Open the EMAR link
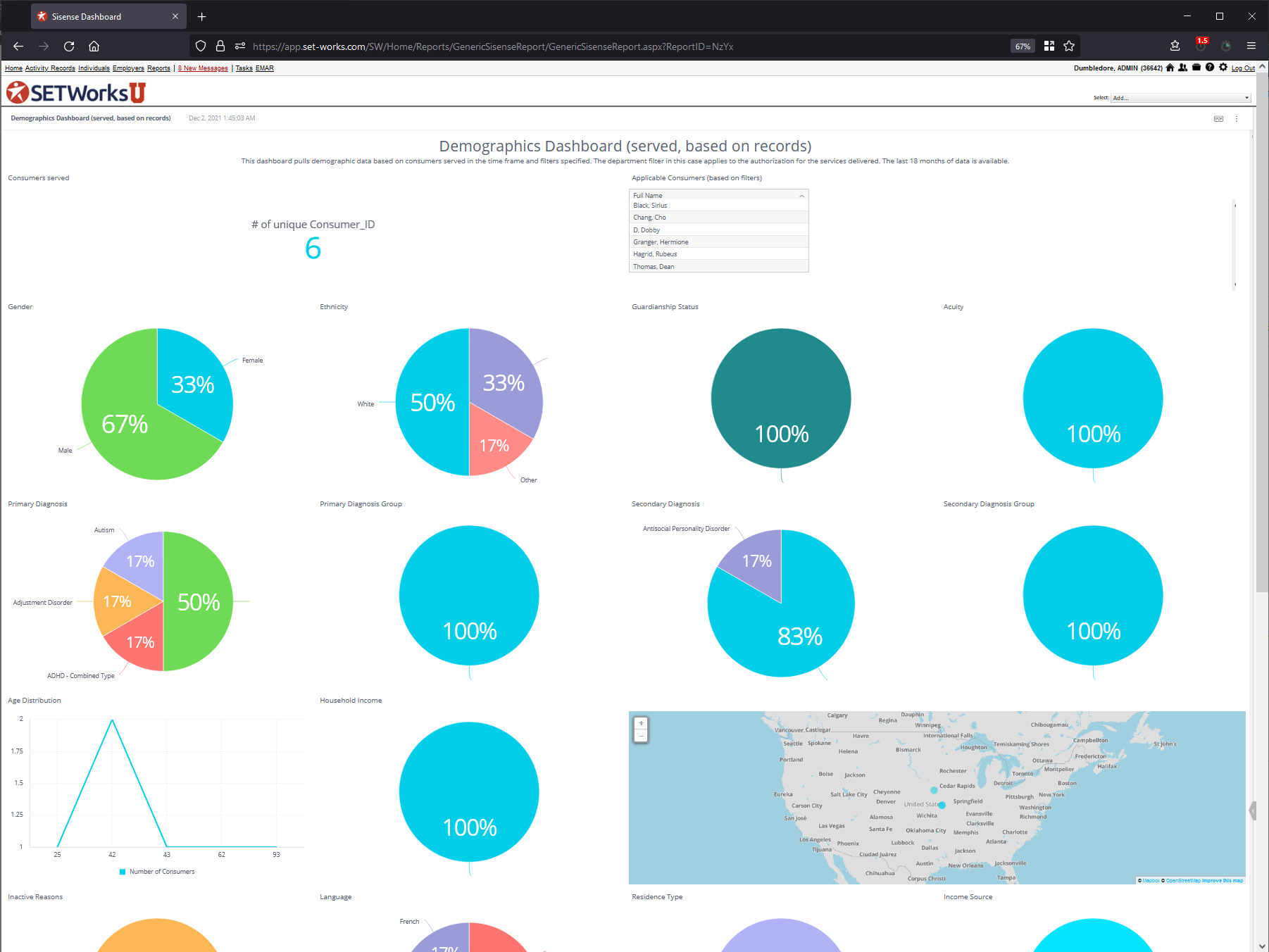 pyautogui.click(x=265, y=68)
